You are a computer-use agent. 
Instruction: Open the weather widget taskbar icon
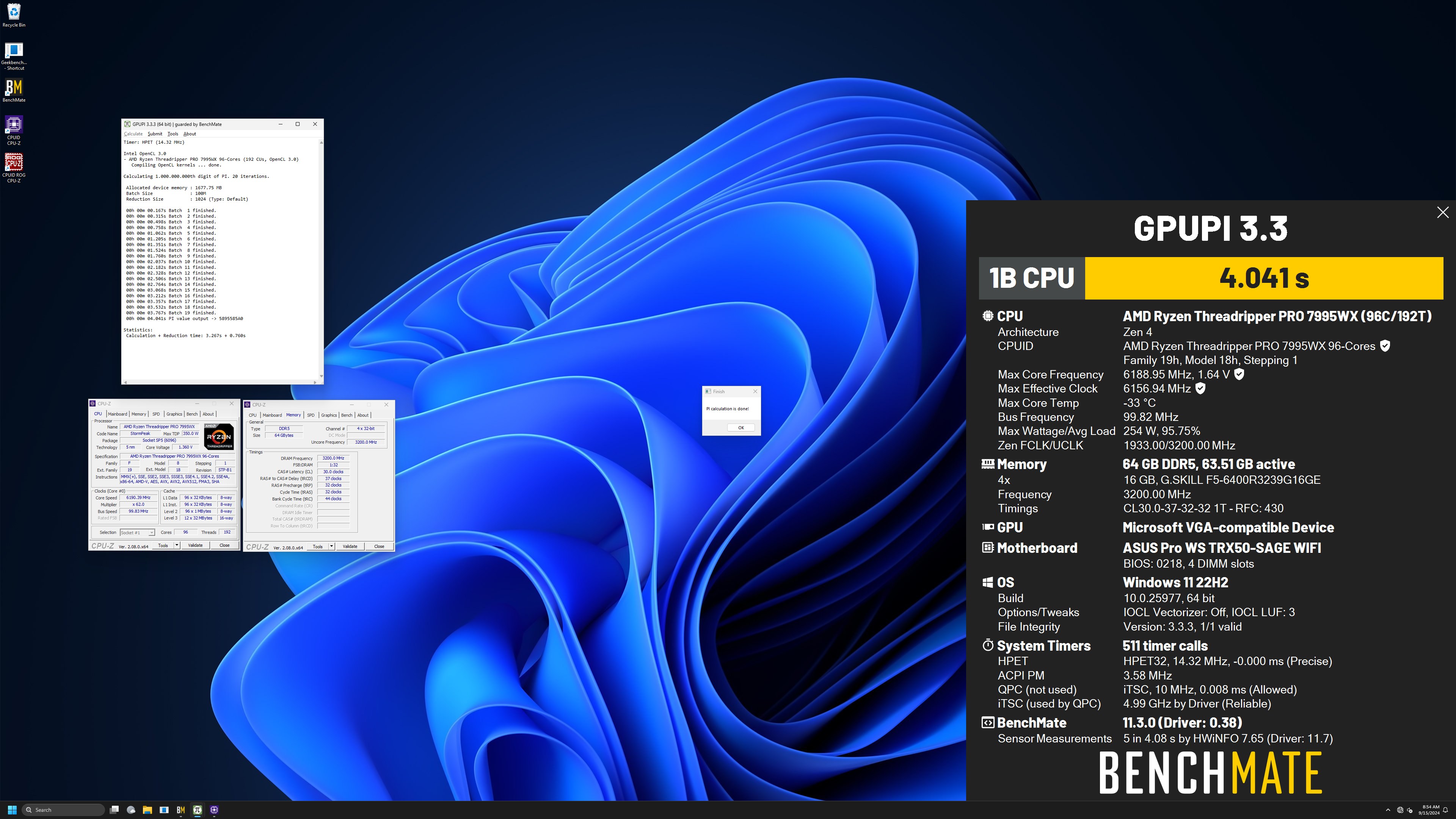(131, 810)
